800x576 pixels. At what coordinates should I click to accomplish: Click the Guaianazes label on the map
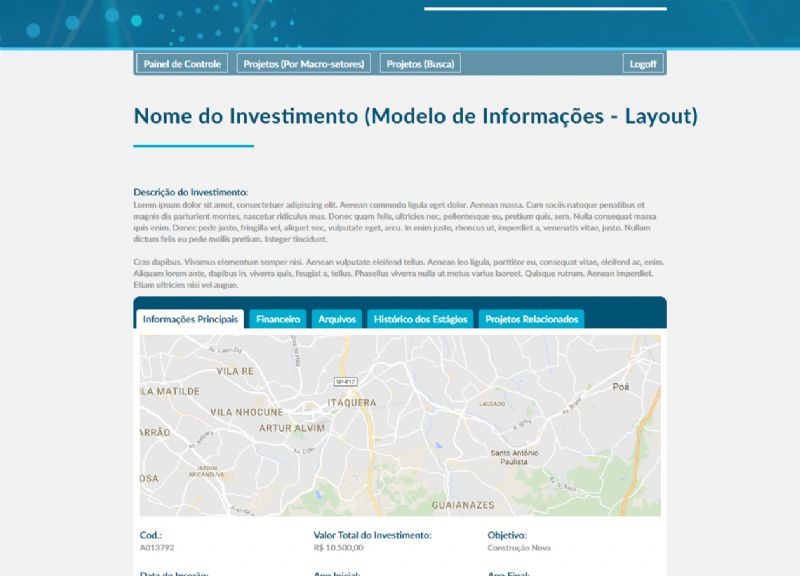pos(463,505)
